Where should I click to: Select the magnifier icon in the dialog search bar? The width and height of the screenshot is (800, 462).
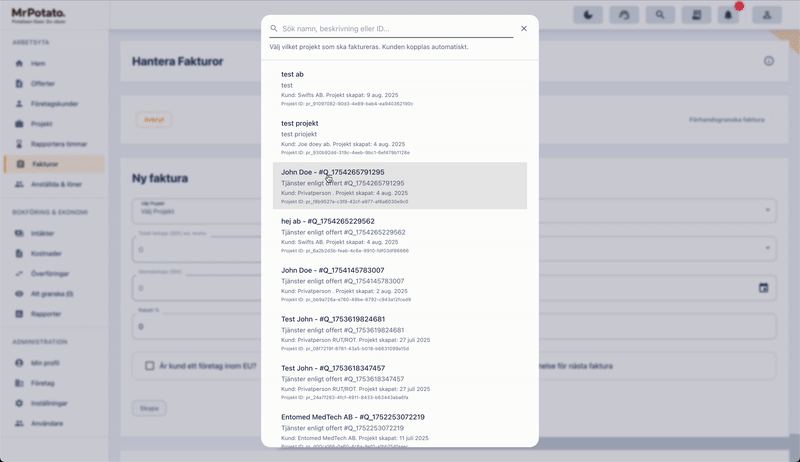[274, 29]
